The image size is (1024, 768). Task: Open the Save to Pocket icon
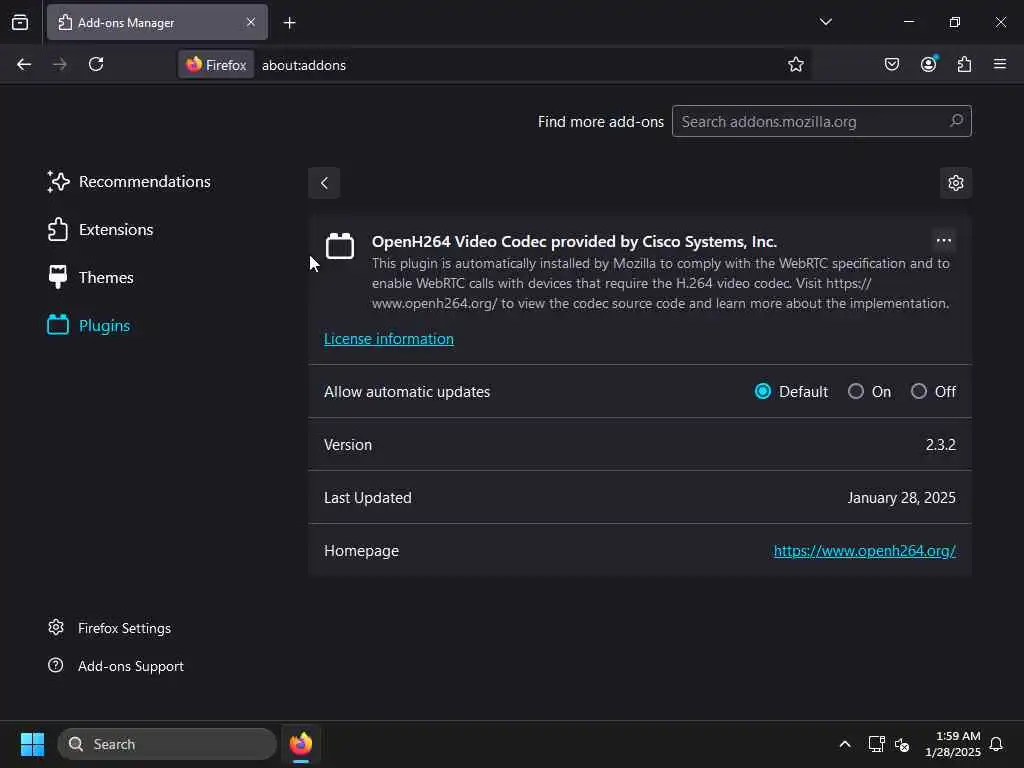(891, 64)
